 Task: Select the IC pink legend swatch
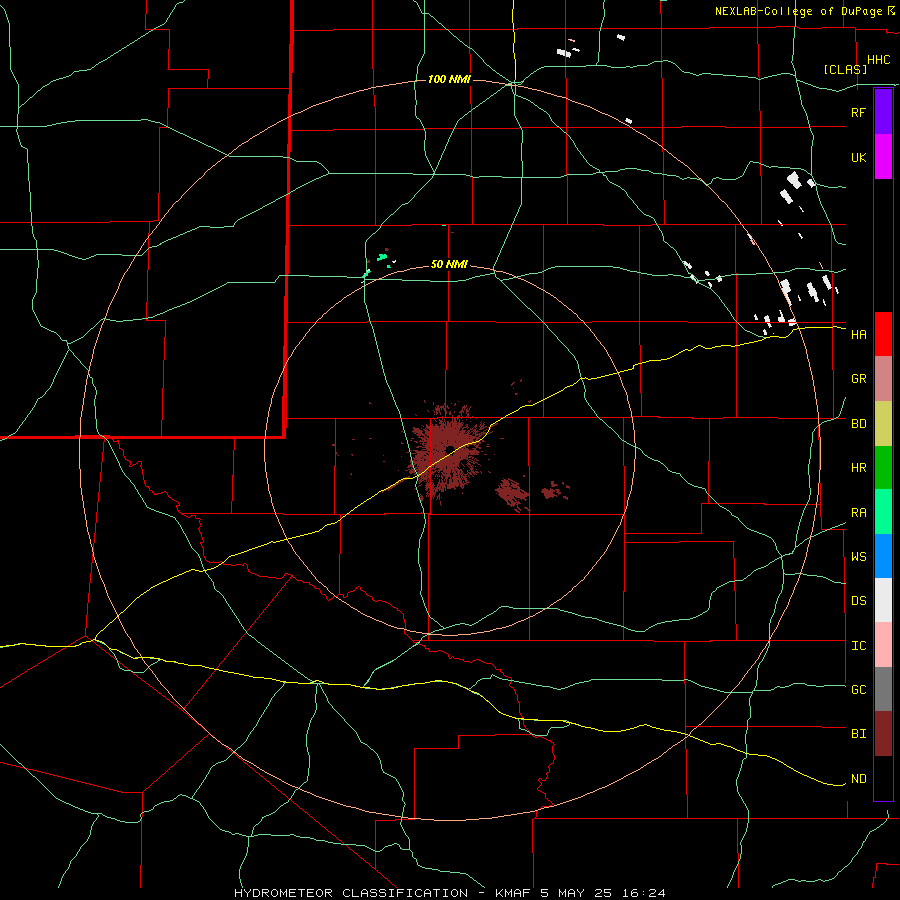pos(883,645)
